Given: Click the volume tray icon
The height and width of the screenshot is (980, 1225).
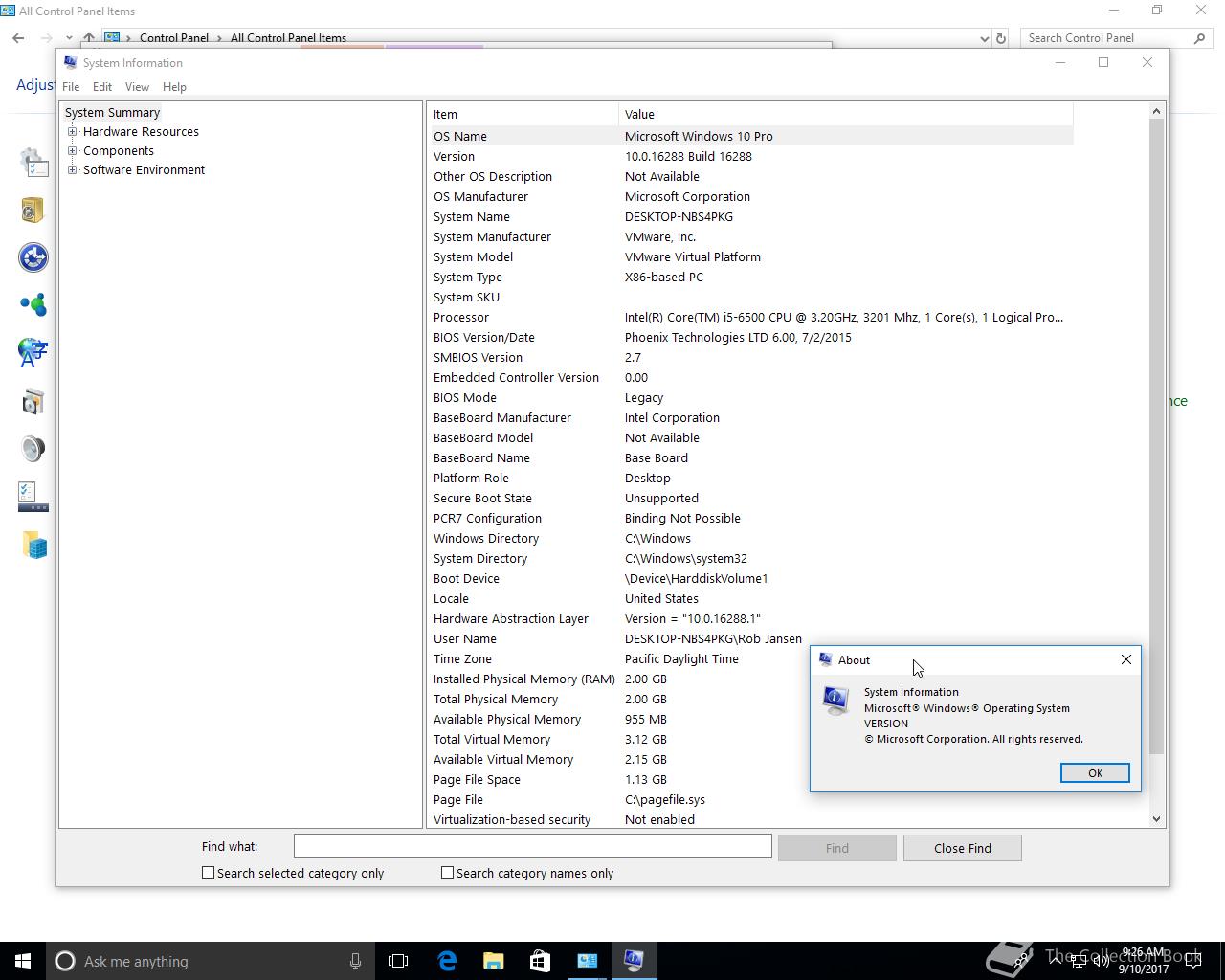Looking at the screenshot, I should [1101, 961].
